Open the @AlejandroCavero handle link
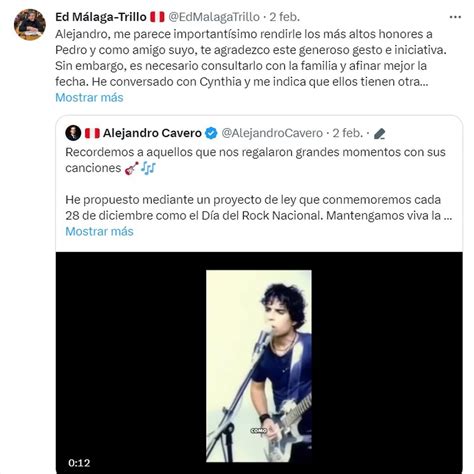The image size is (474, 474). 272,133
